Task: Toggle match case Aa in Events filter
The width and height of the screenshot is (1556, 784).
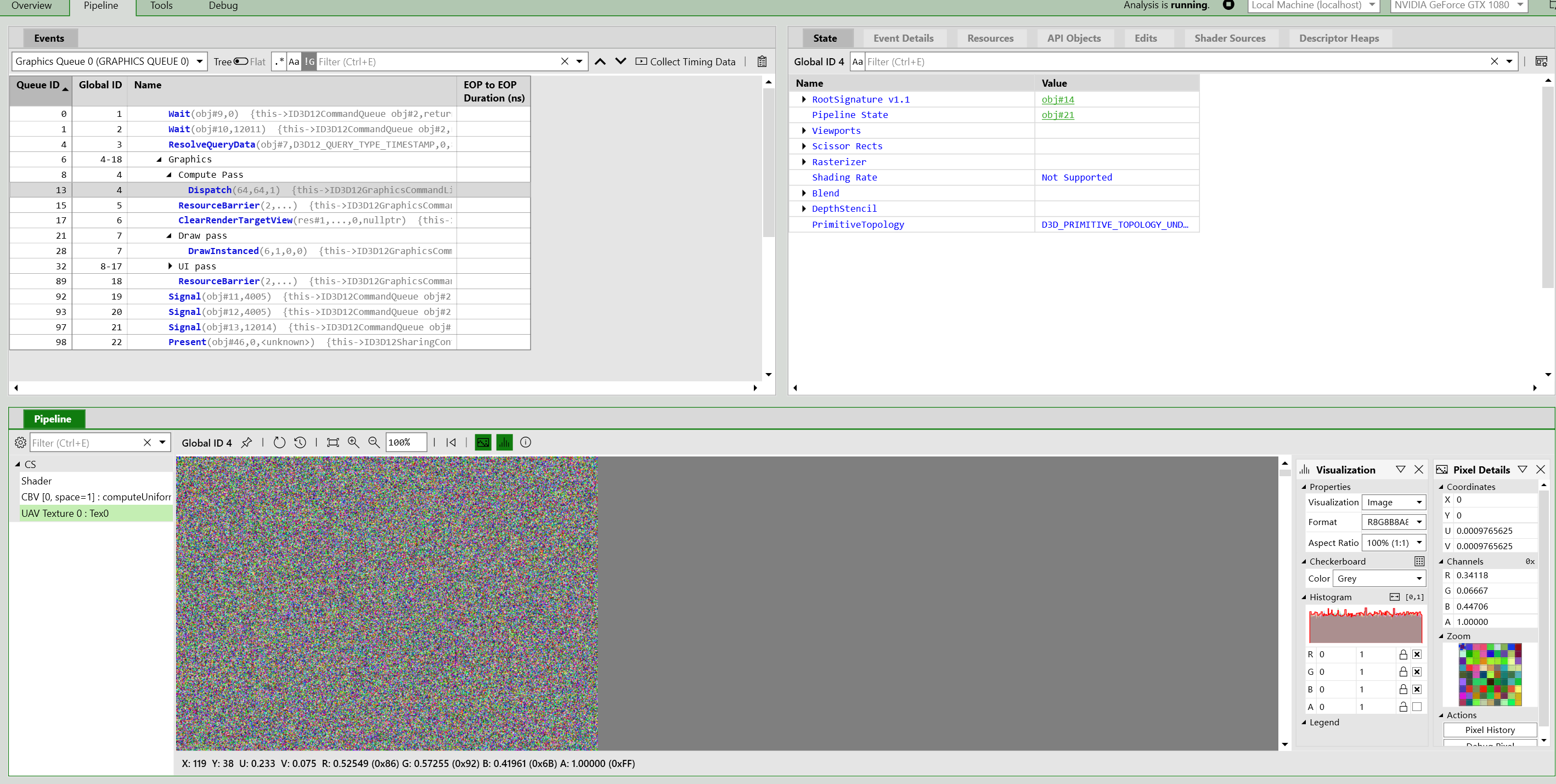Action: pos(294,61)
